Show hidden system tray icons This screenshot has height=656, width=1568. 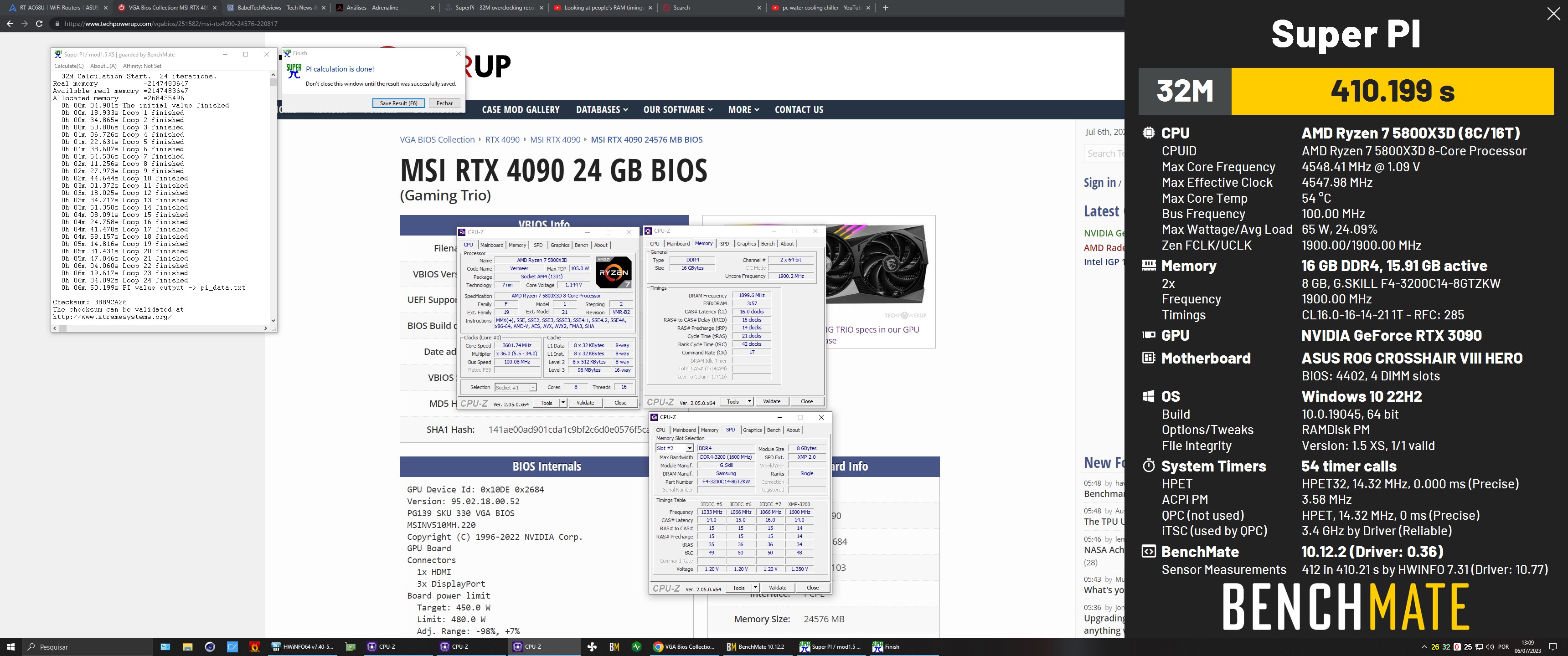(1424, 647)
